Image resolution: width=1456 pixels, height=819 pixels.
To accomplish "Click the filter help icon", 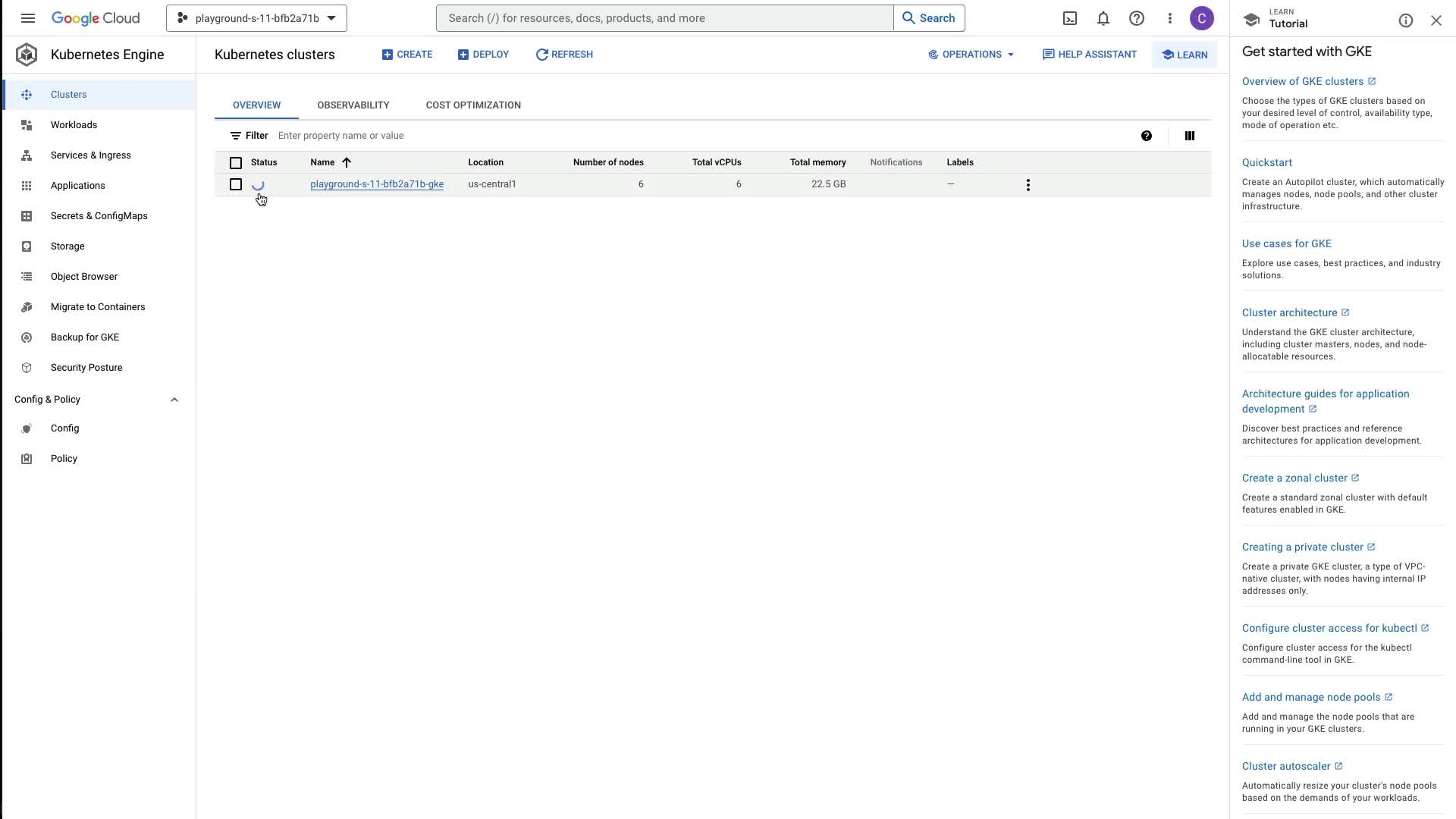I will pos(1146,136).
